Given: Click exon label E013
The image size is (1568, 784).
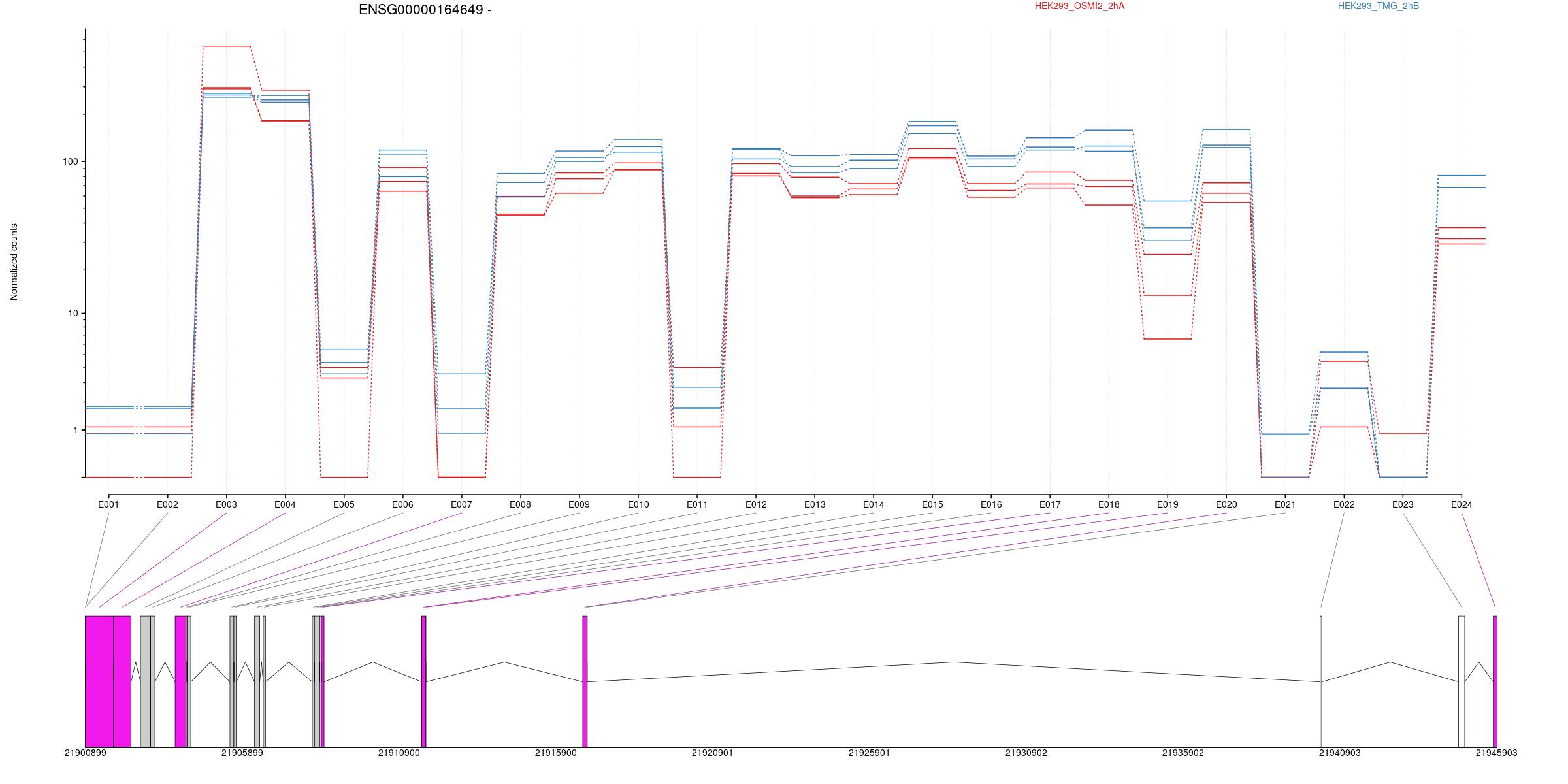Looking at the screenshot, I should coord(815,504).
